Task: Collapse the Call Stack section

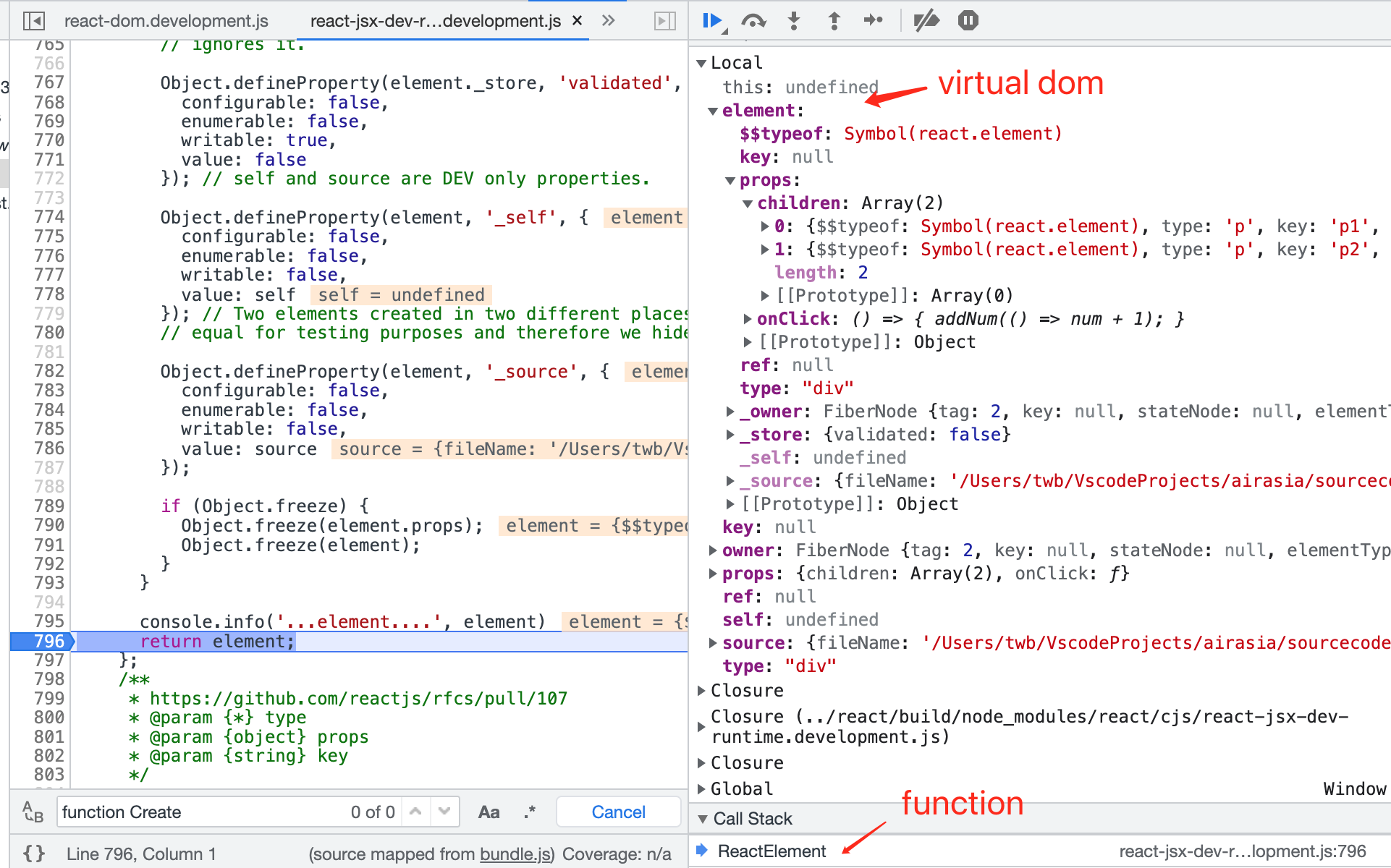Action: 702,819
